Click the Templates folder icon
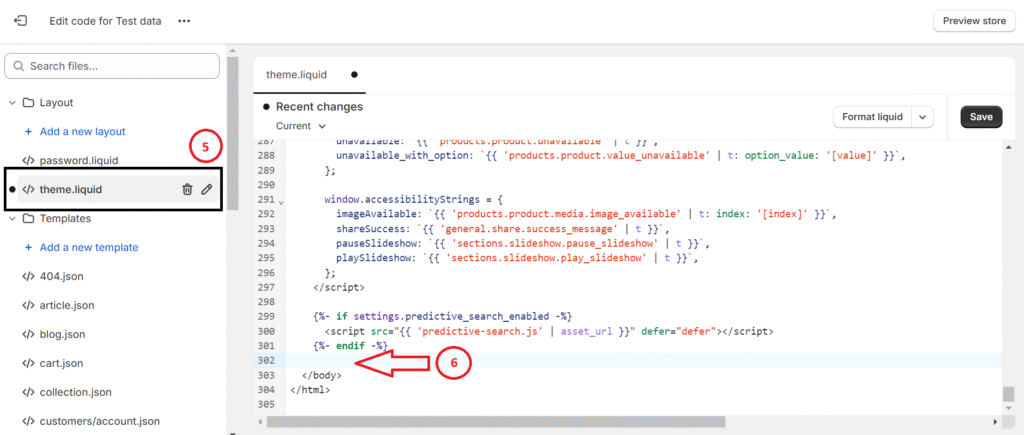1024x435 pixels. tap(29, 218)
